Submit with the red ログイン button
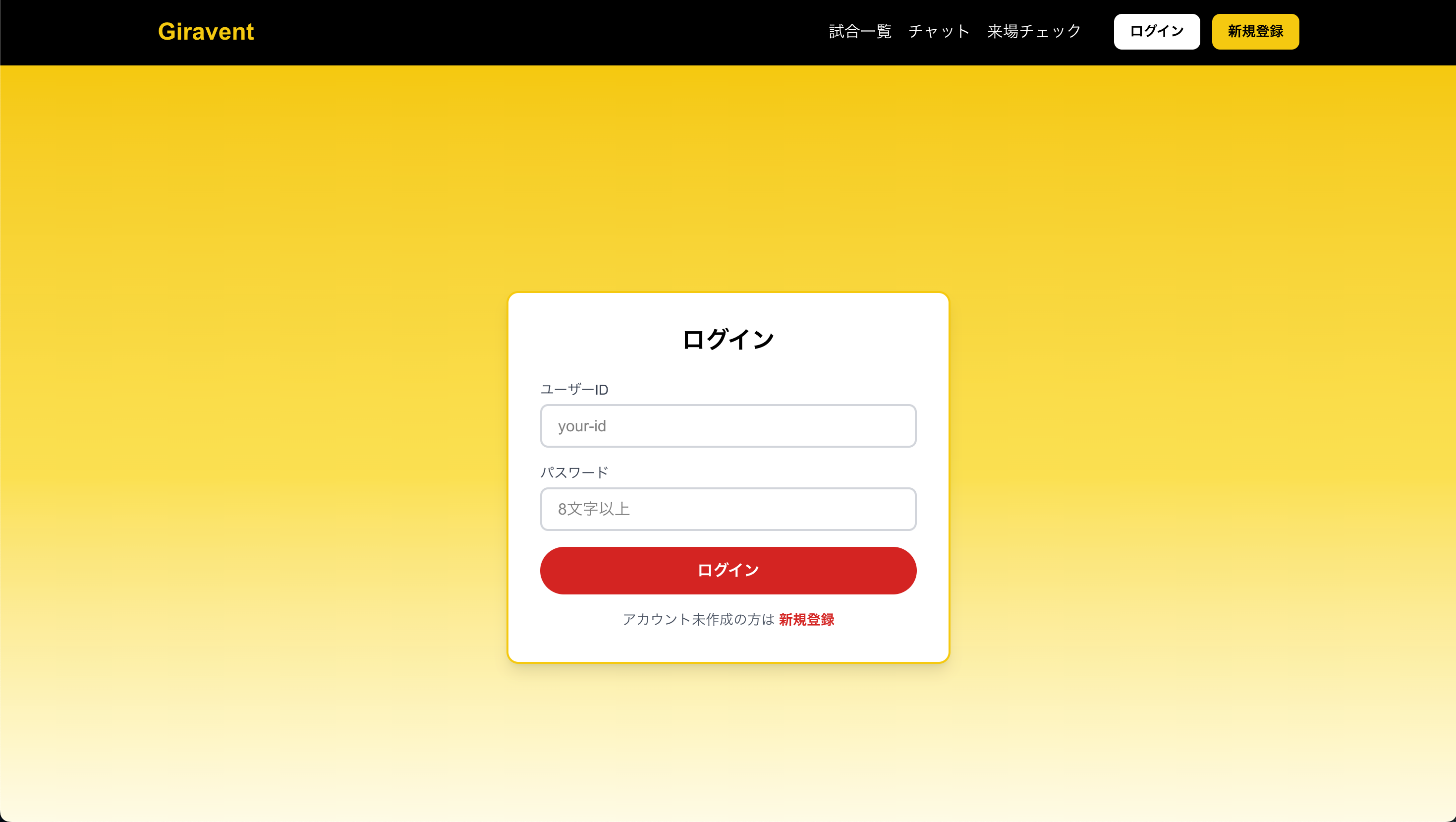This screenshot has height=822, width=1456. [x=728, y=570]
